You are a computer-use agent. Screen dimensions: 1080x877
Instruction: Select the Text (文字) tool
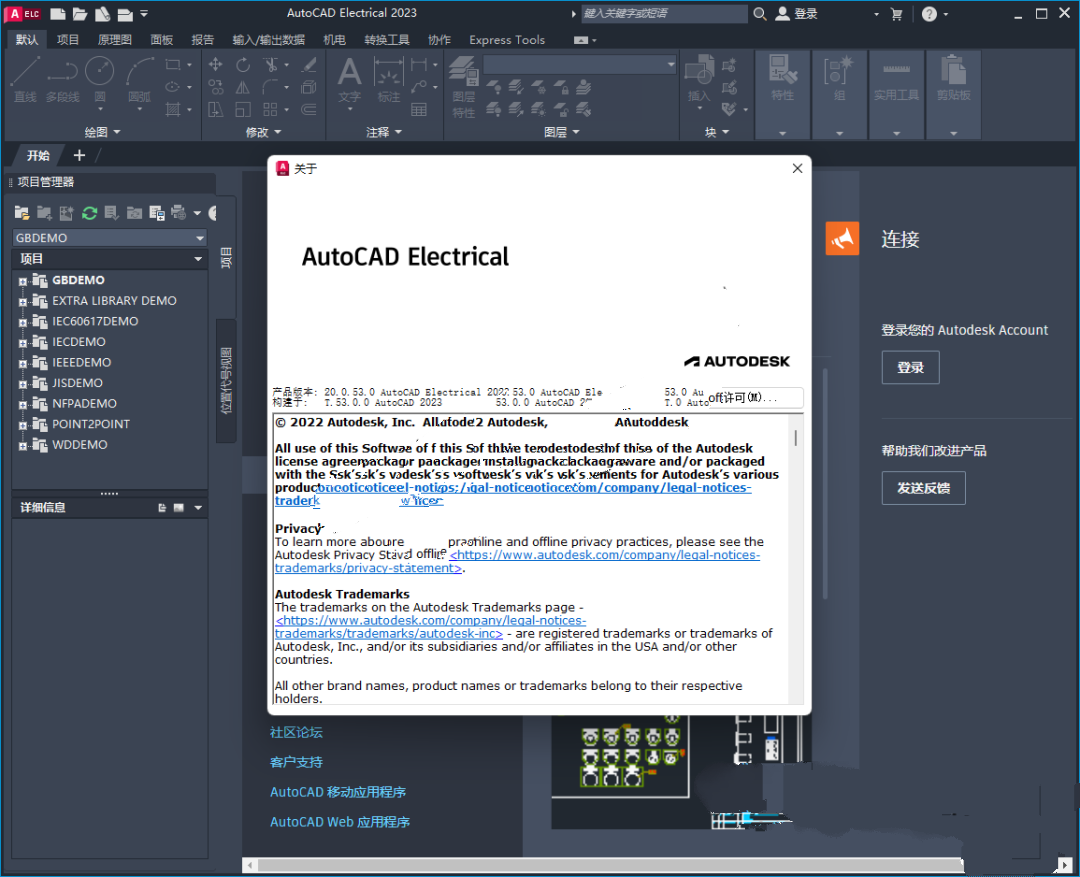[x=349, y=79]
